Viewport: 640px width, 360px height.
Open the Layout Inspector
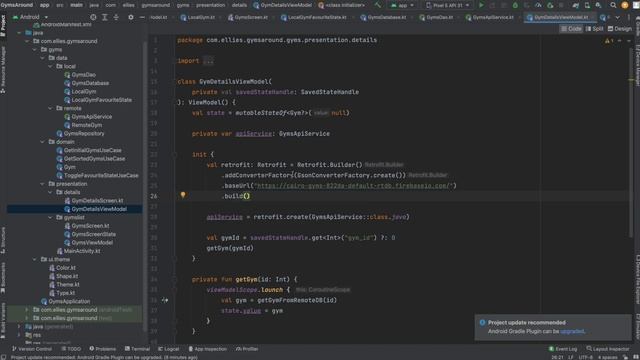(609, 349)
